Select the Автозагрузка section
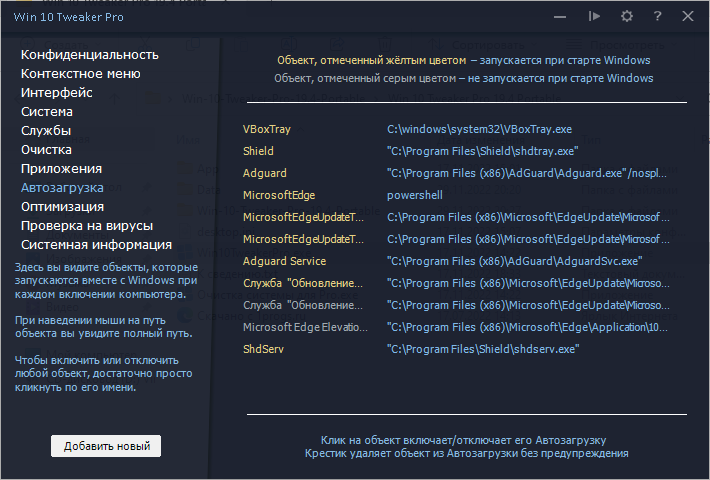710x480 pixels. tap(62, 188)
